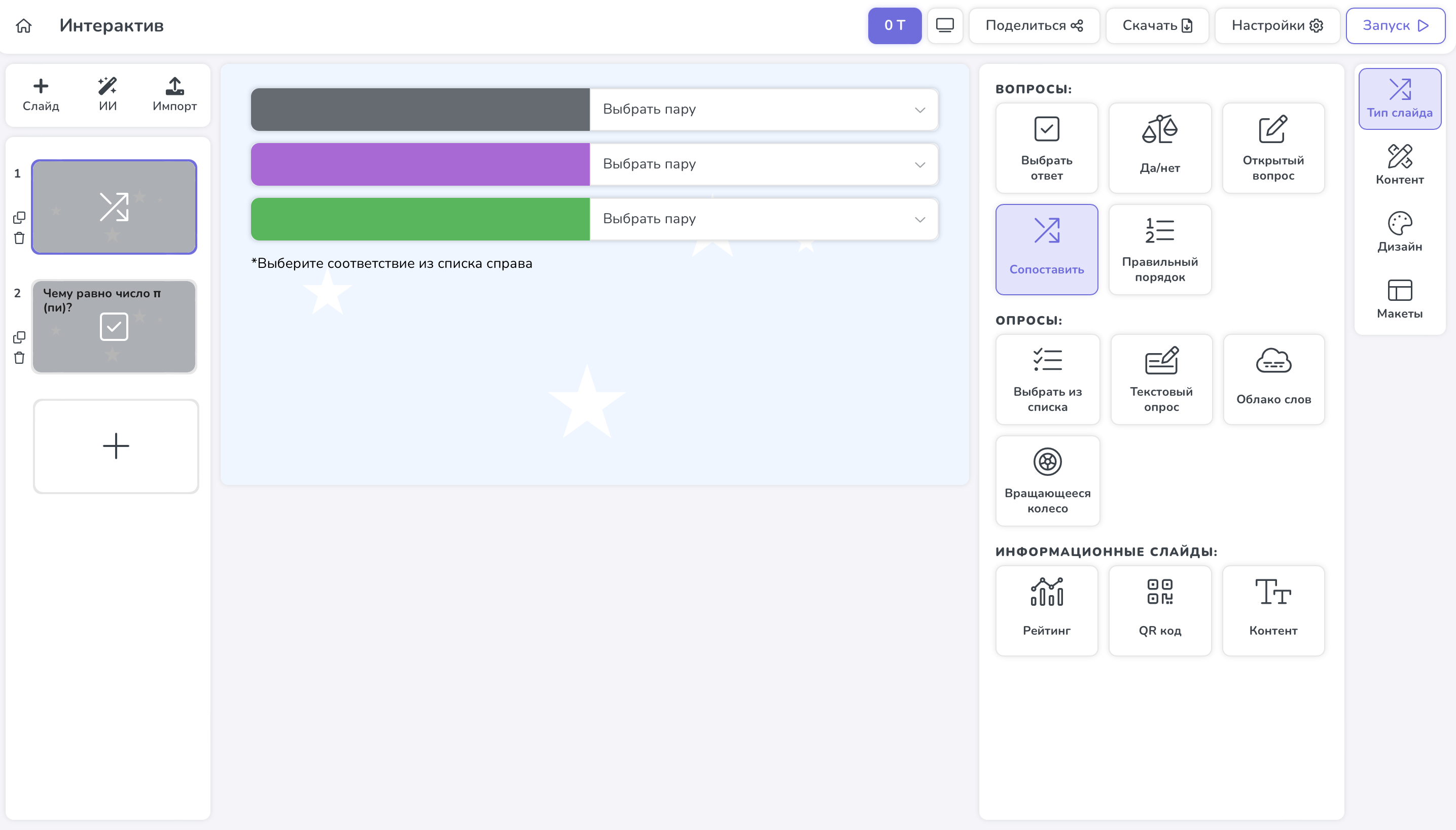Switch to the Дизайн tab

[x=1400, y=232]
